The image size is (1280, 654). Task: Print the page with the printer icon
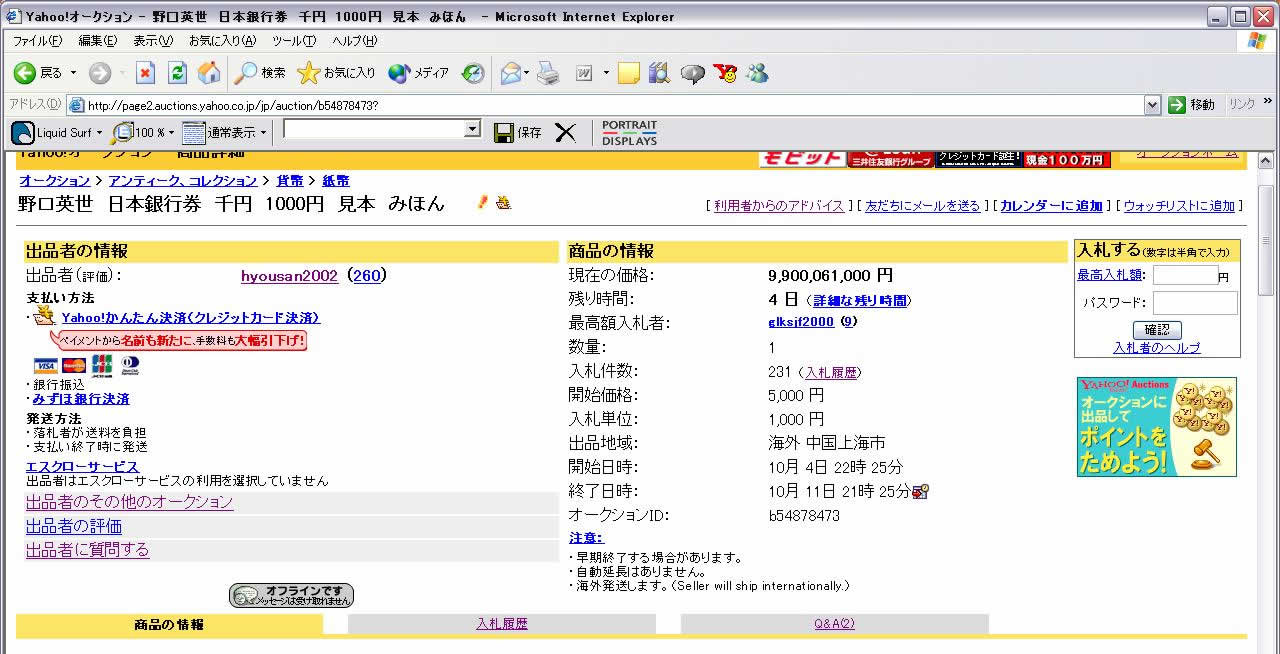(x=547, y=73)
